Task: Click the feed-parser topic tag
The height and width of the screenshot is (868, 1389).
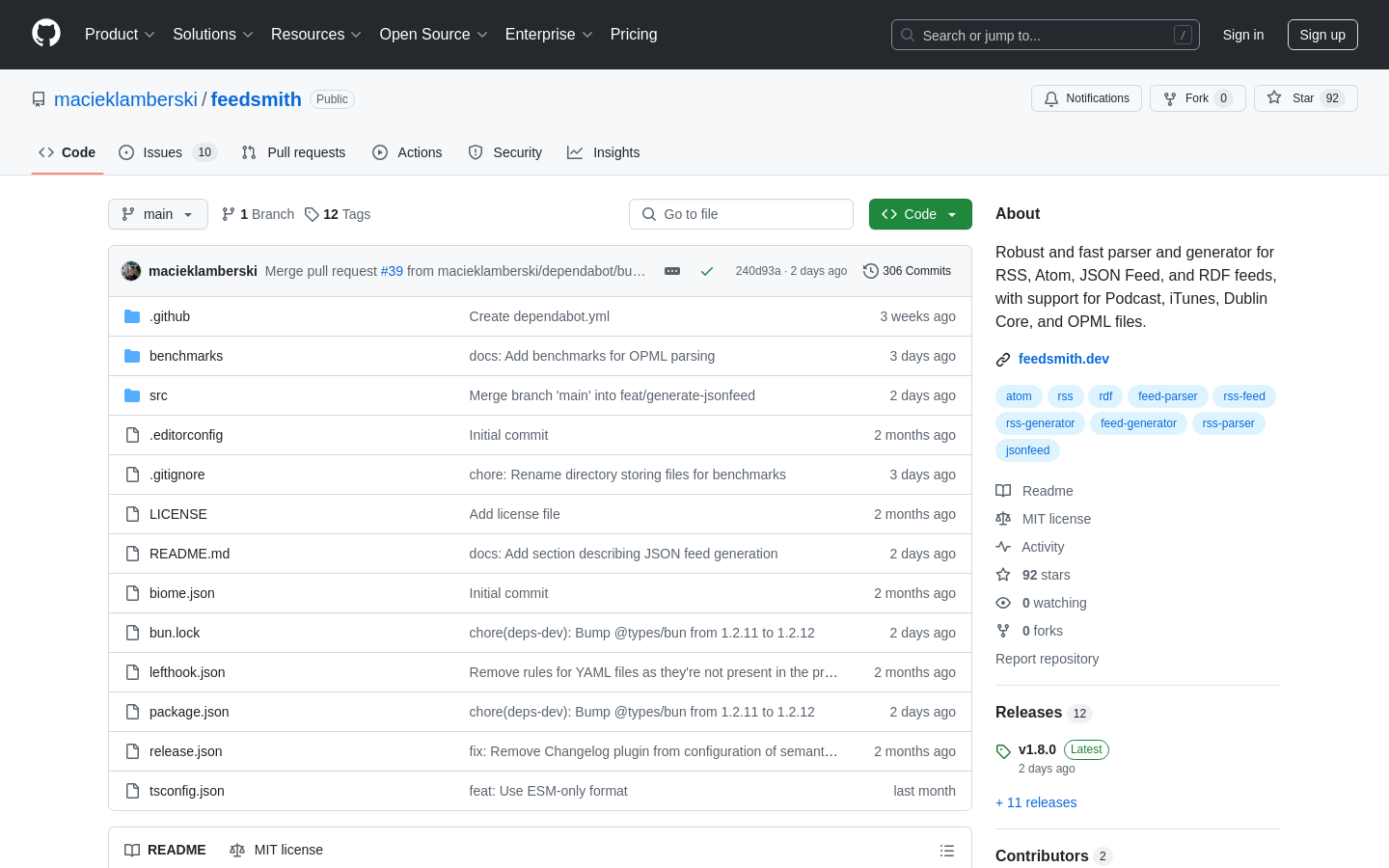Action: [x=1167, y=396]
